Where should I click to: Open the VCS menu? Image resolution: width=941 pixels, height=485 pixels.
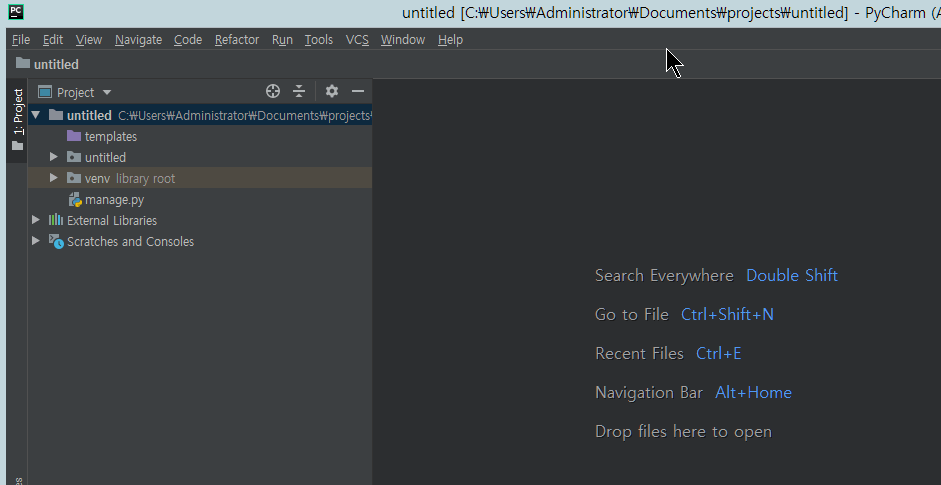point(357,40)
